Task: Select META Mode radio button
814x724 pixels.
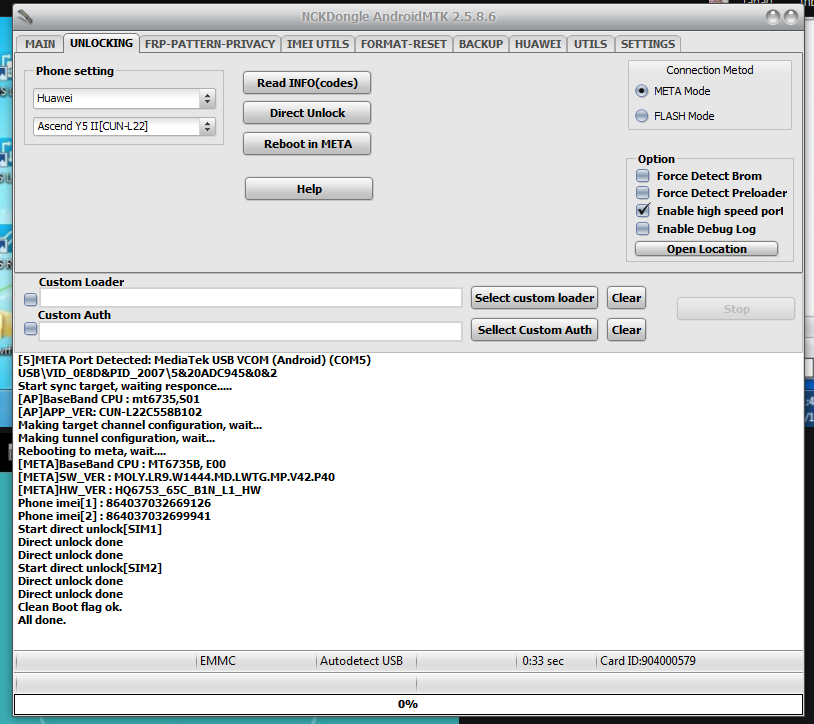Action: tap(642, 91)
